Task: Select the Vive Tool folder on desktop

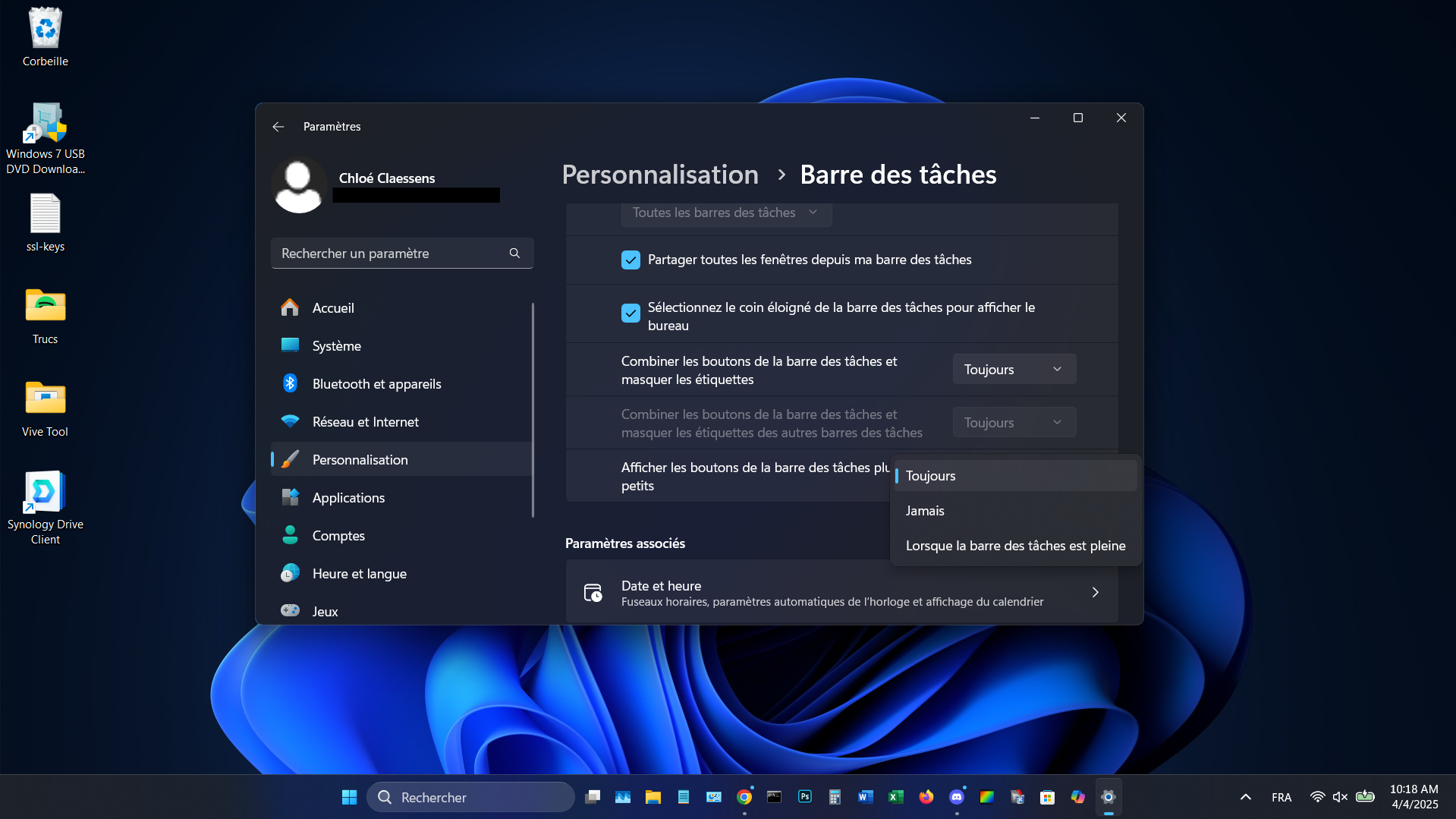Action: pyautogui.click(x=46, y=408)
